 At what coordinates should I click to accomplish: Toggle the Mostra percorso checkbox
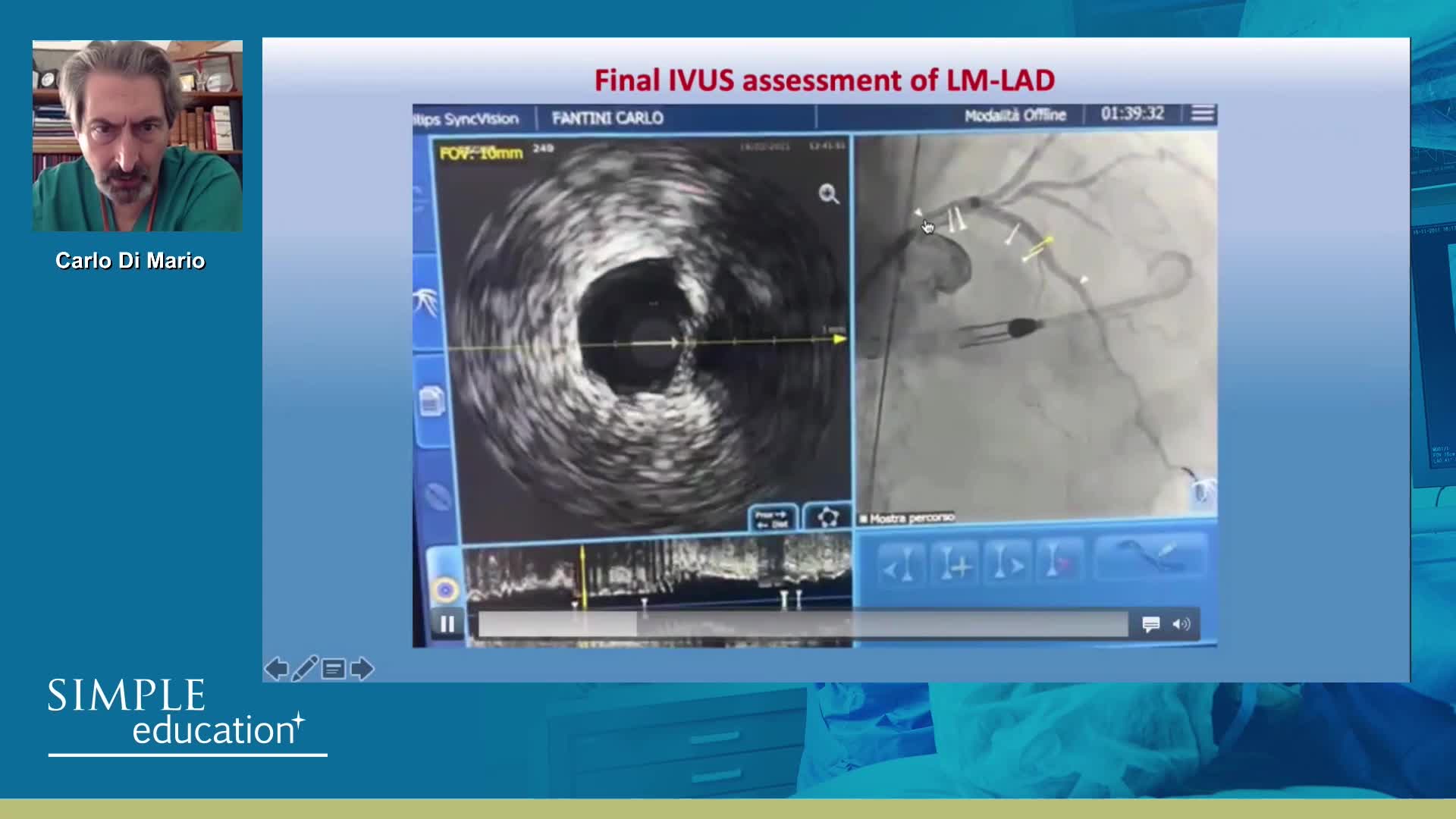pos(864,519)
